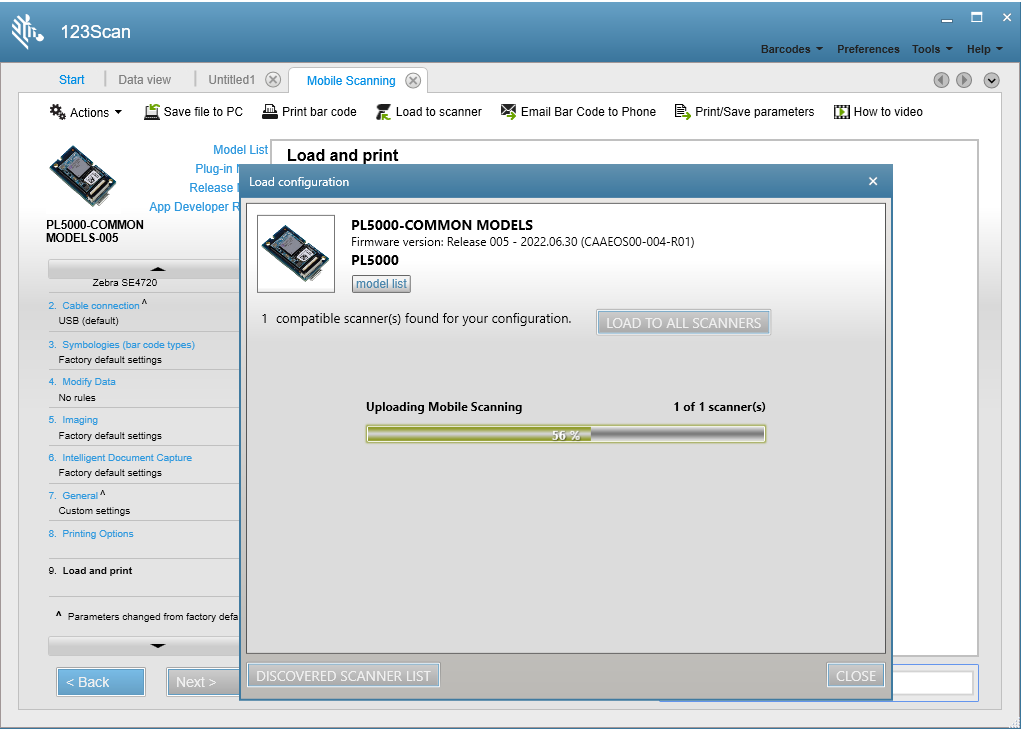Click the scanner image in left sidebar
The width and height of the screenshot is (1021, 729).
point(83,176)
